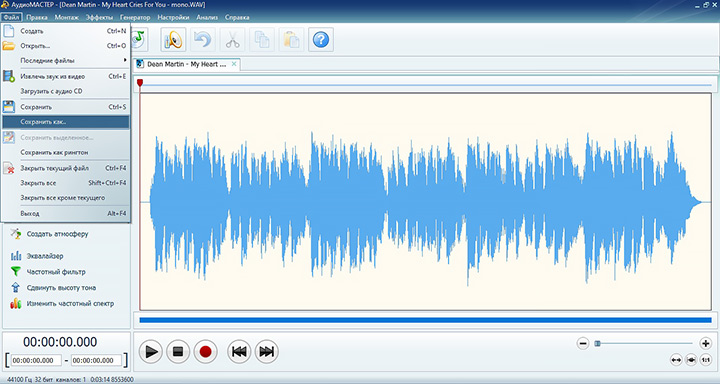Viewport: 720px width, 384px height.
Task: Select Закрыть текущий файл
Action: [x=65, y=168]
